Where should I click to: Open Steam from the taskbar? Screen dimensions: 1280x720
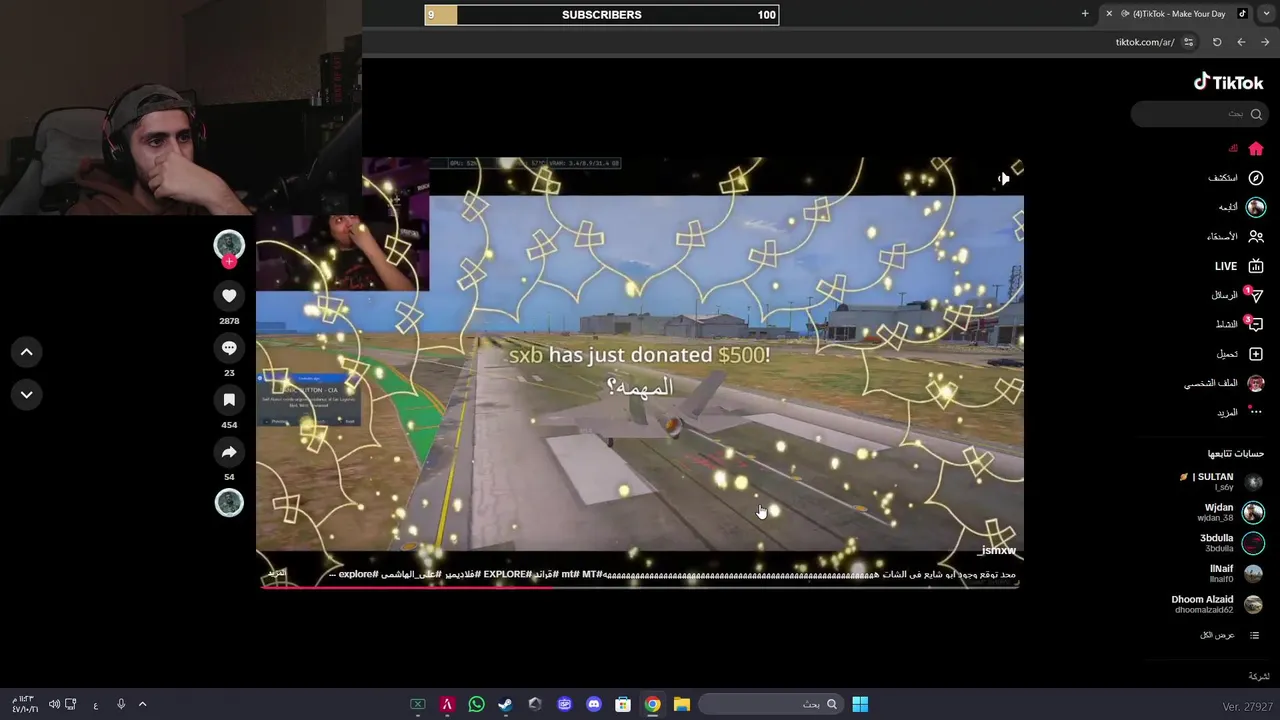coord(505,705)
